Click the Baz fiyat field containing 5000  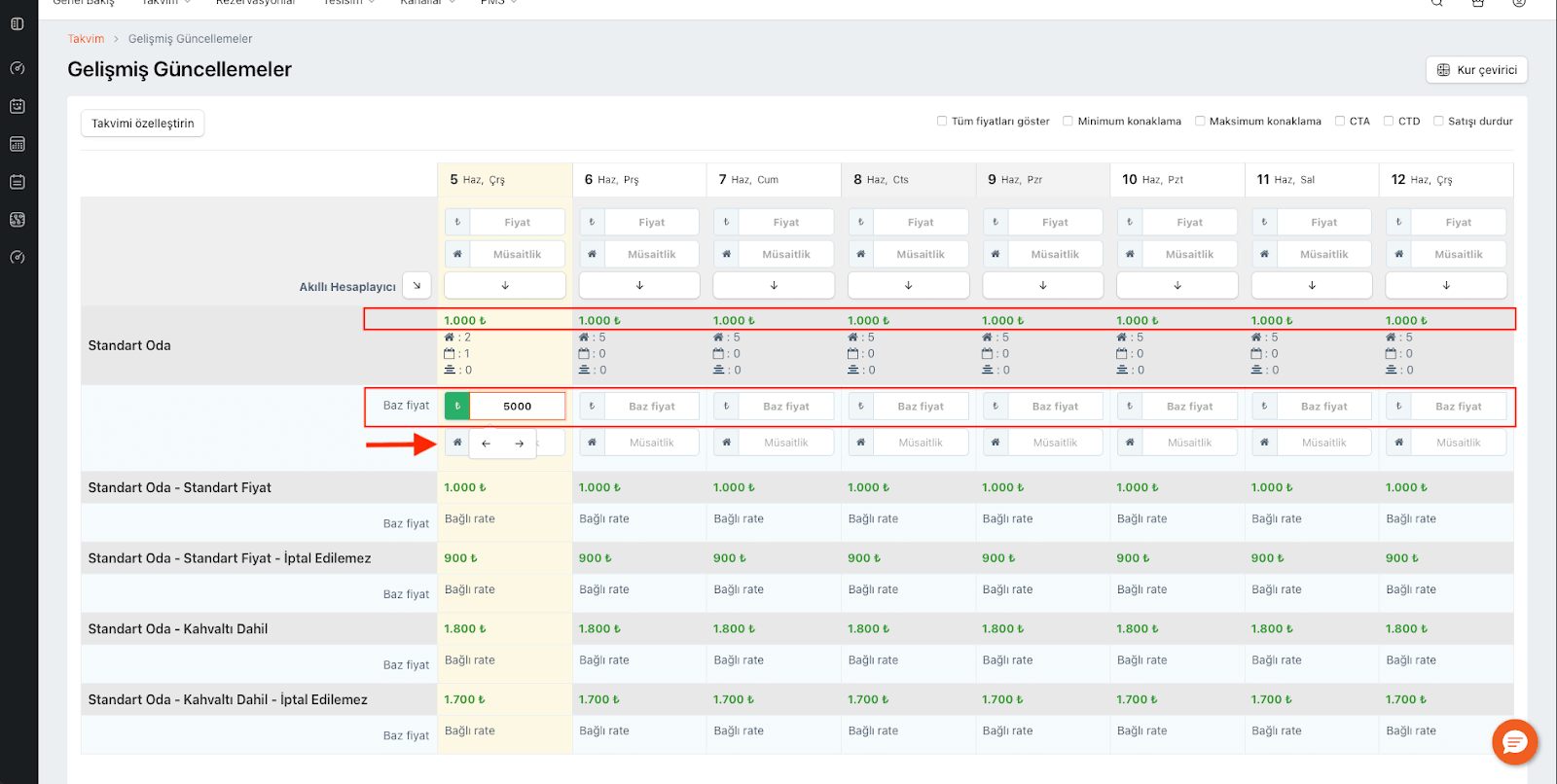point(517,407)
